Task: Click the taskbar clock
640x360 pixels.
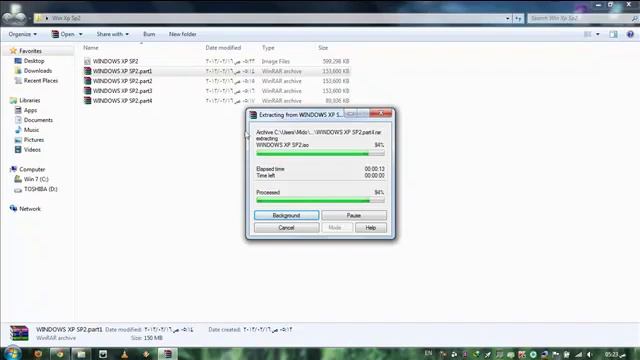Action: 615,354
